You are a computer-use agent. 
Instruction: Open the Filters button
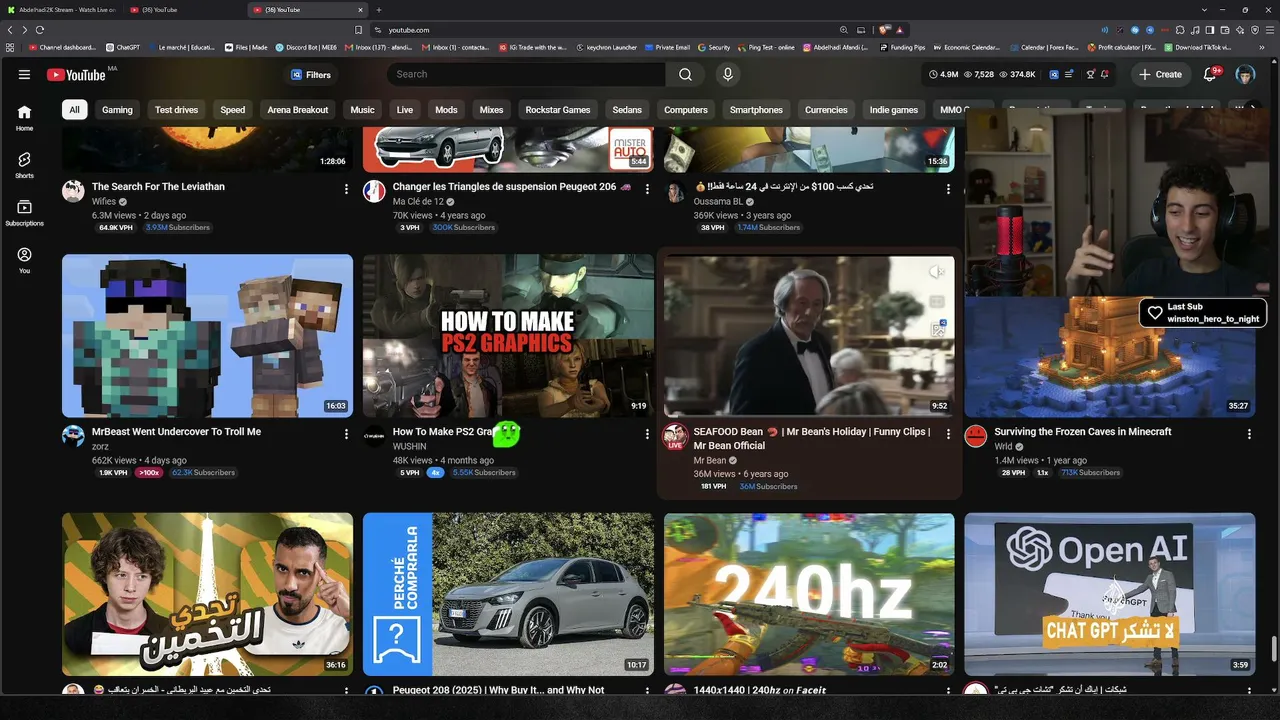tap(311, 75)
